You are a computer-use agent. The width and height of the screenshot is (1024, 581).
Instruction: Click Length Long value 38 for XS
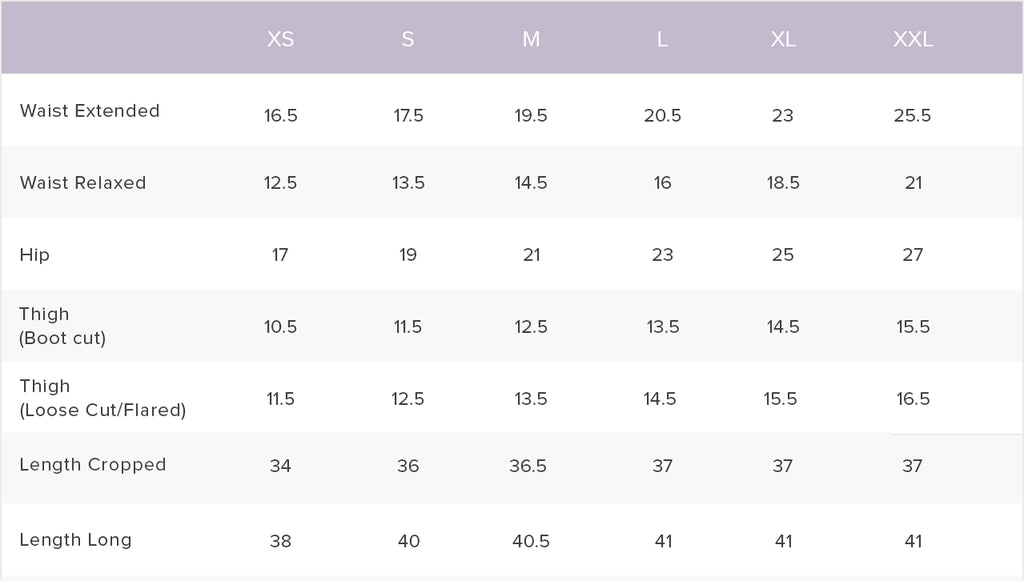click(x=280, y=541)
